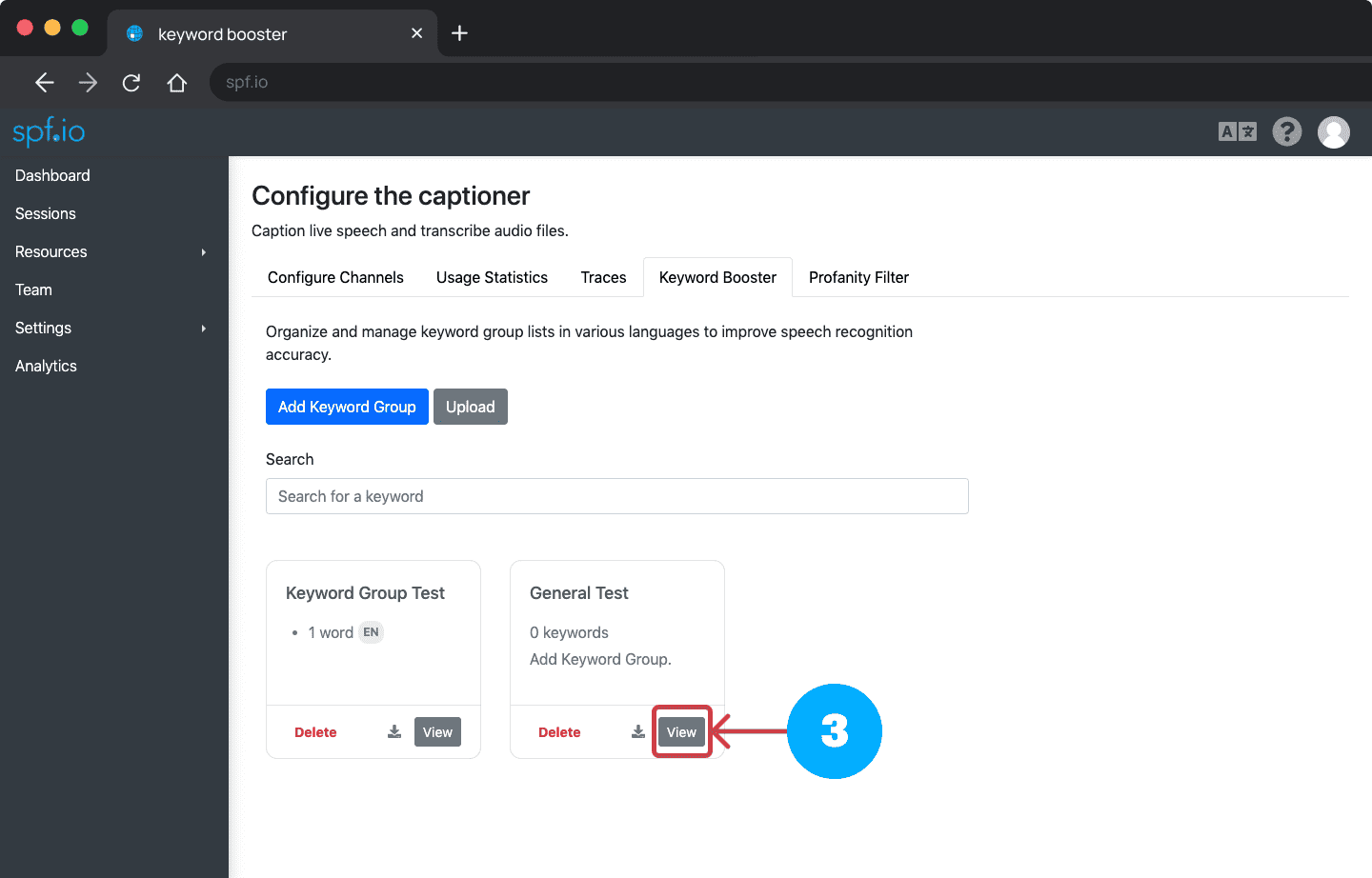Expand the Settings sidebar submenu
The height and width of the screenshot is (878, 1372).
(x=203, y=329)
